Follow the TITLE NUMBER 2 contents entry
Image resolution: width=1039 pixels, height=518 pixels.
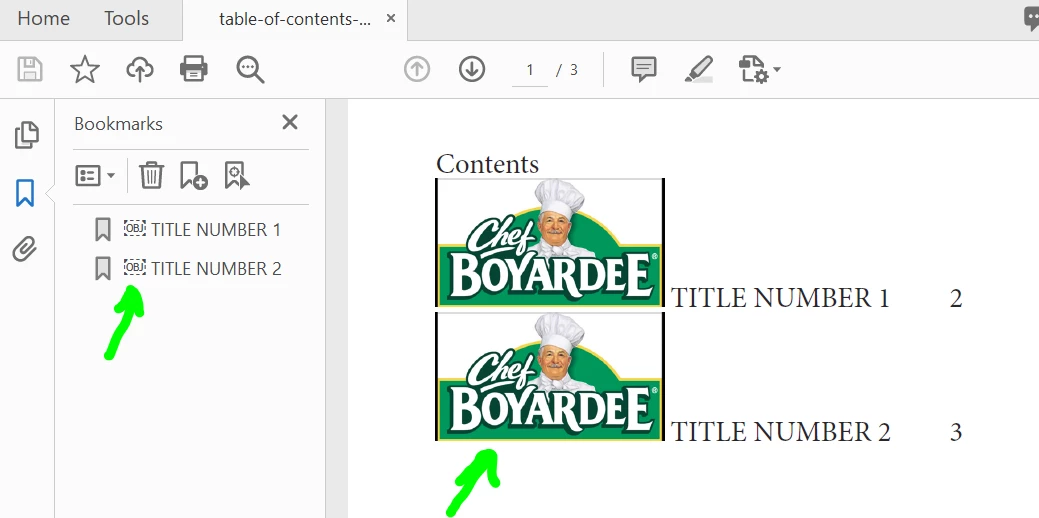point(781,432)
